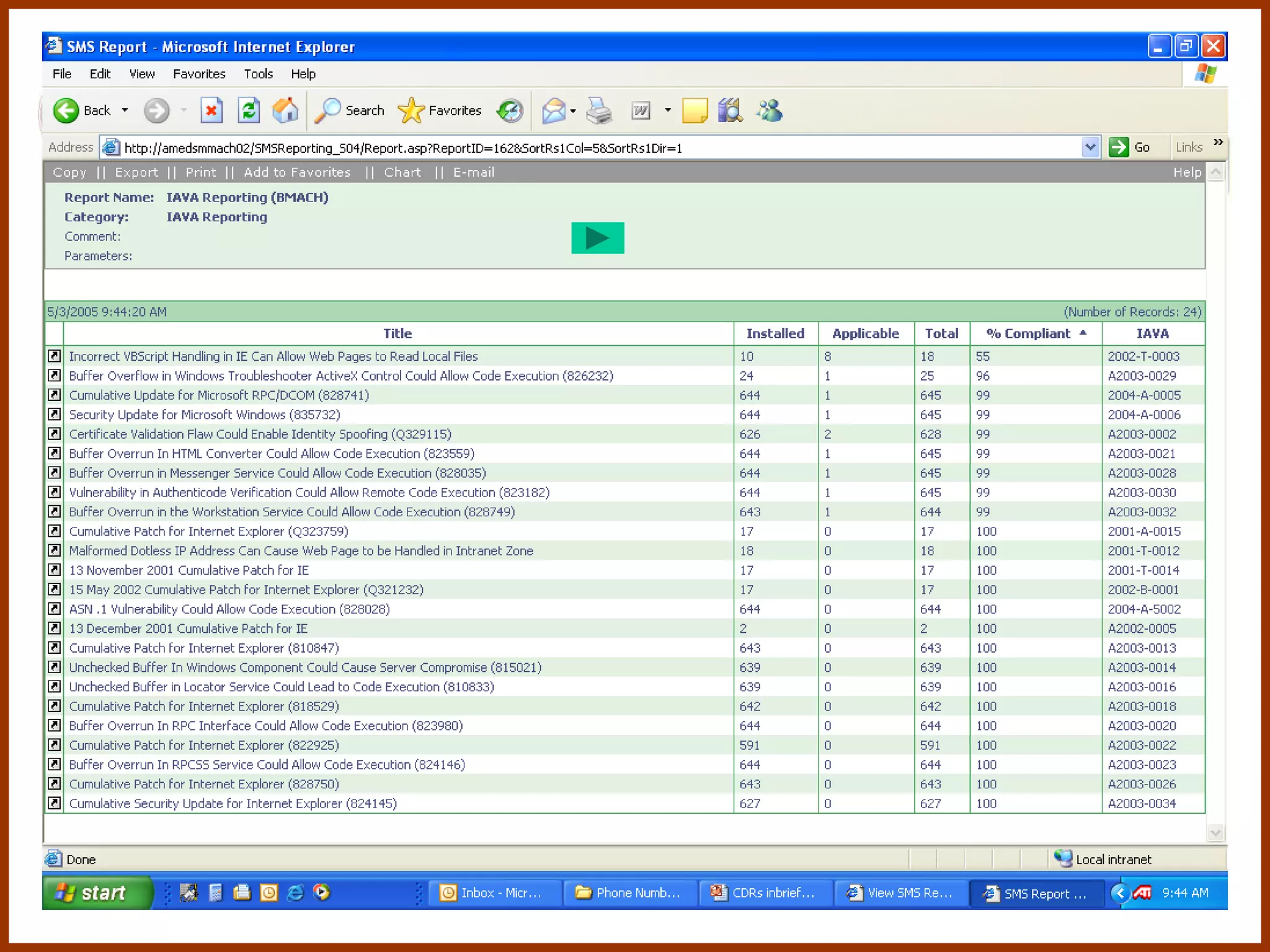Click the Chart link in report bar

point(402,172)
